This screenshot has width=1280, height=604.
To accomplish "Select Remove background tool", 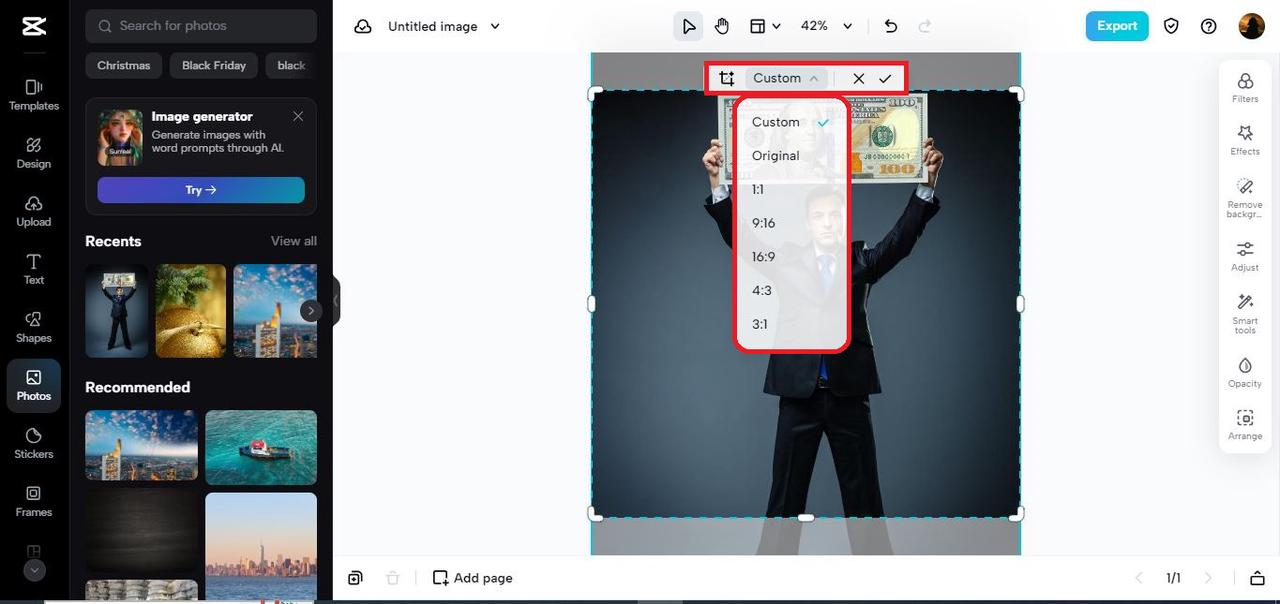I will click(1245, 198).
